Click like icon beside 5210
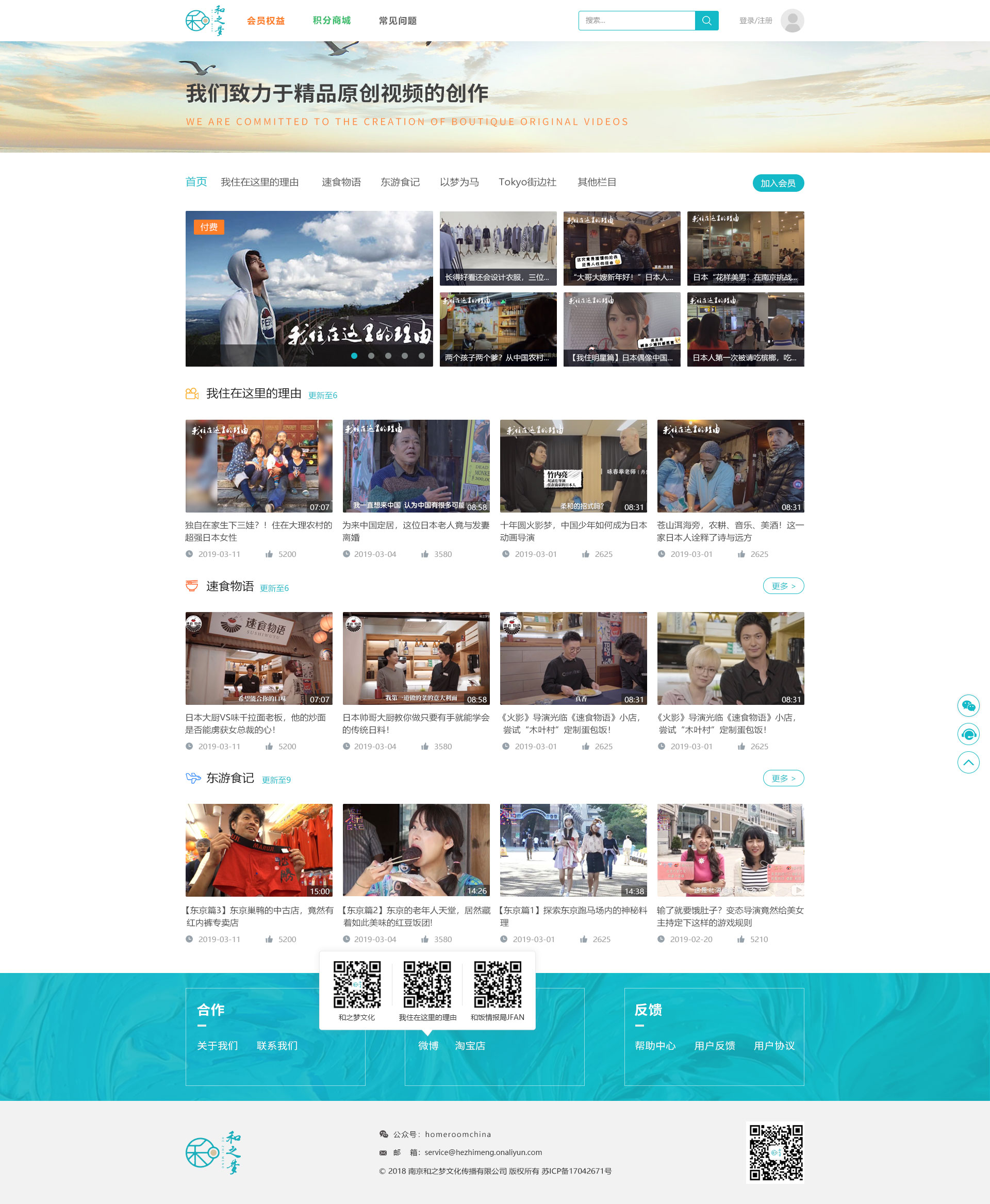The width and height of the screenshot is (990, 1204). coord(741,939)
